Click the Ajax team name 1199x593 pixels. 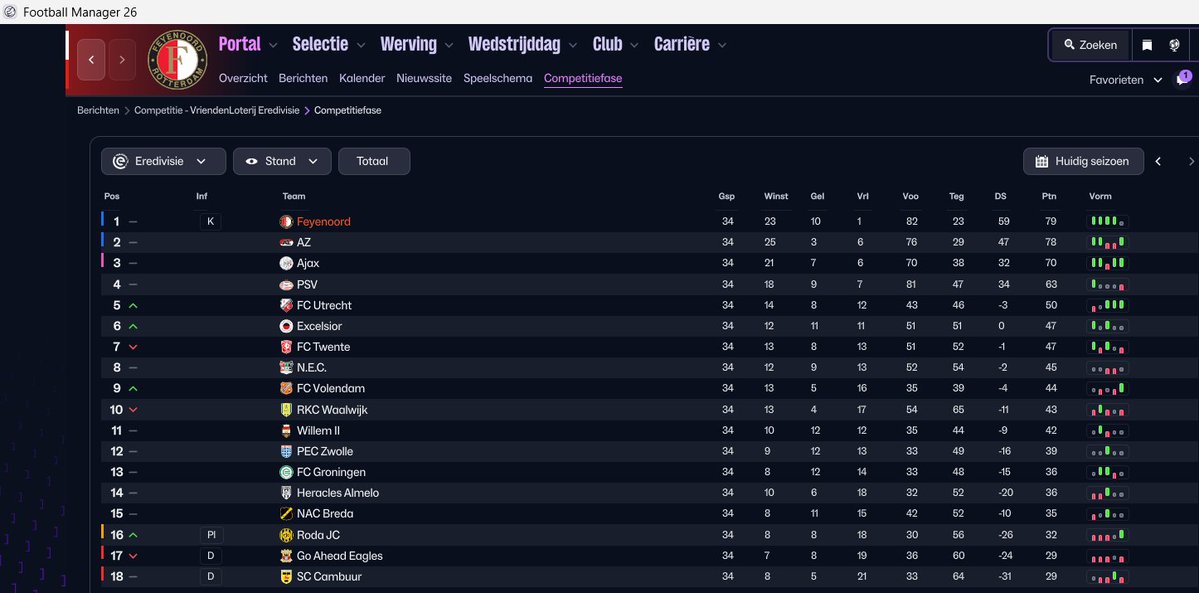pos(308,263)
